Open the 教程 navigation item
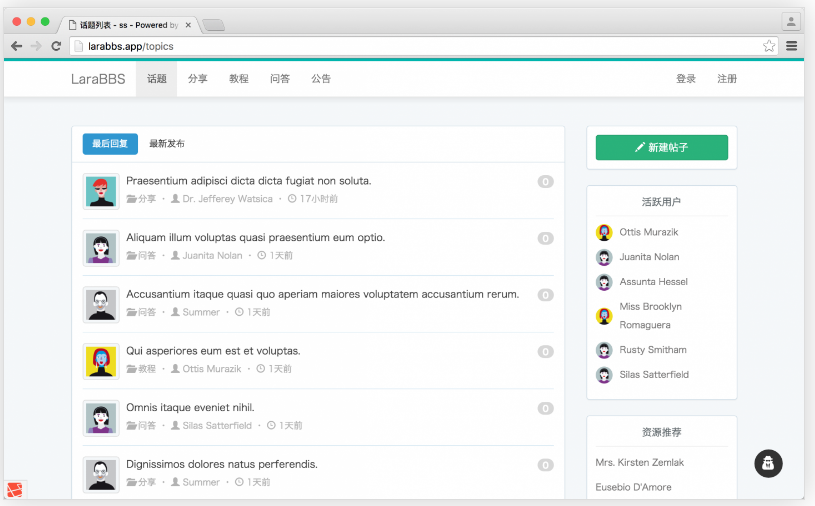815x506 pixels. [239, 79]
